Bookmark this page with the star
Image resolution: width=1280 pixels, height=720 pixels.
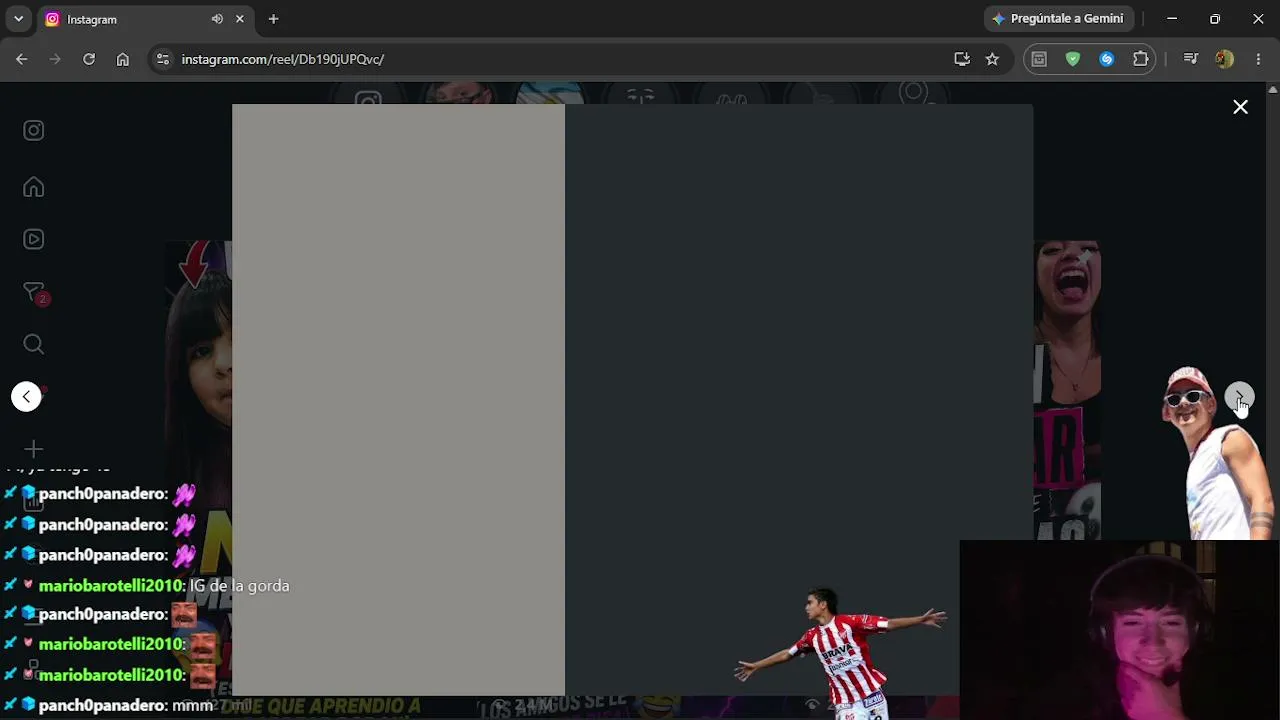click(x=992, y=59)
